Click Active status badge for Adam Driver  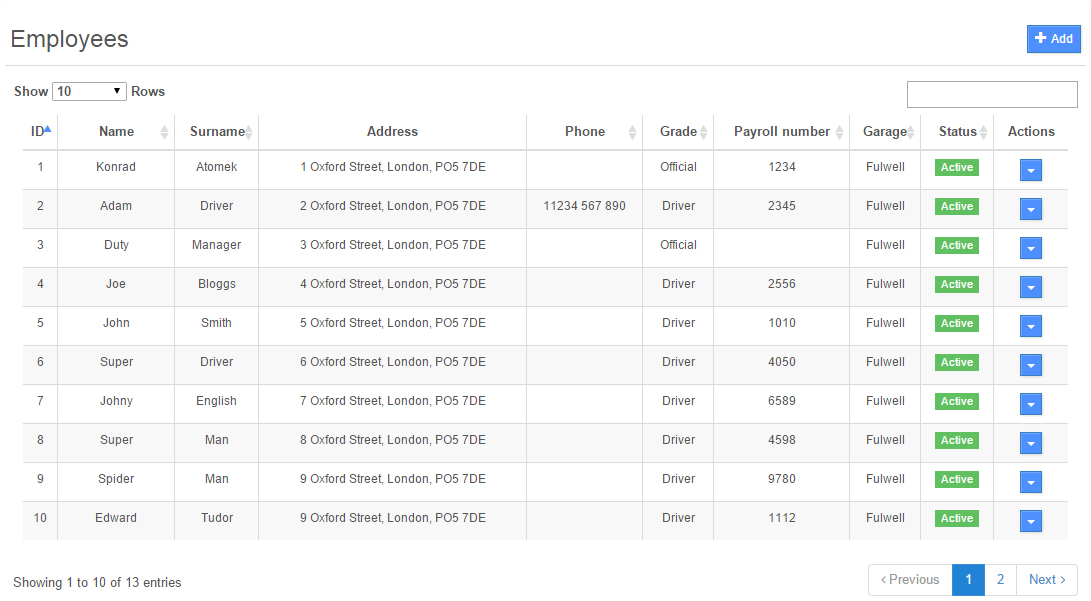956,206
